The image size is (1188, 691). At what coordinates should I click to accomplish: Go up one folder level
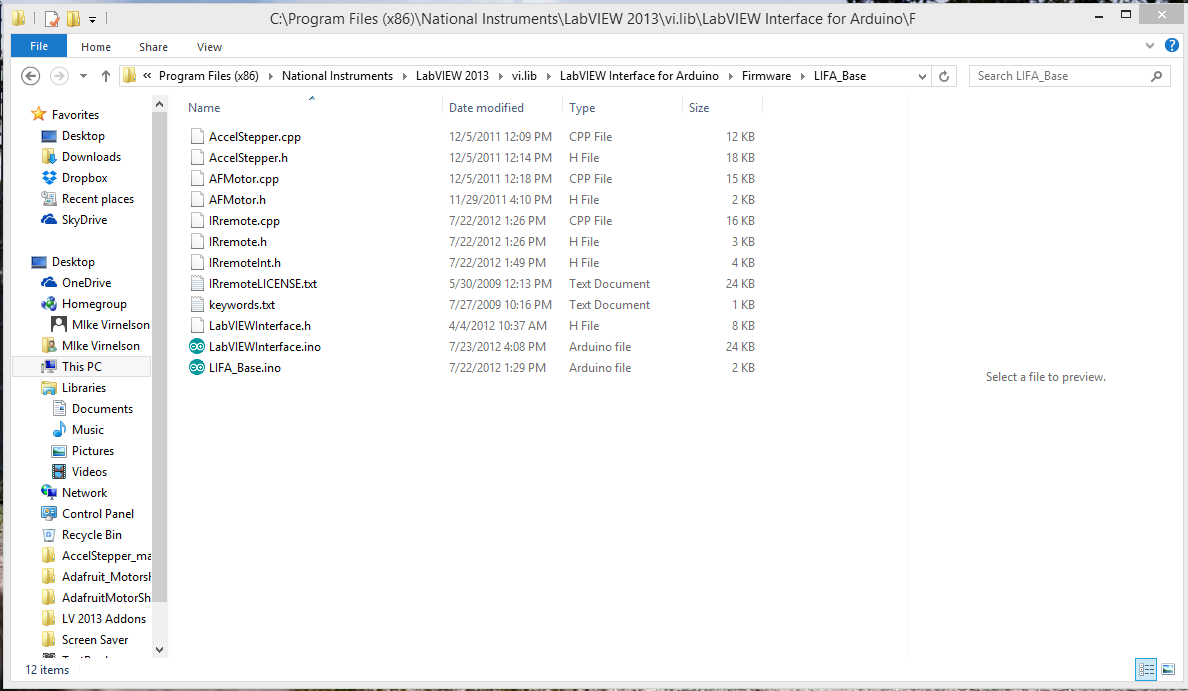coord(106,76)
